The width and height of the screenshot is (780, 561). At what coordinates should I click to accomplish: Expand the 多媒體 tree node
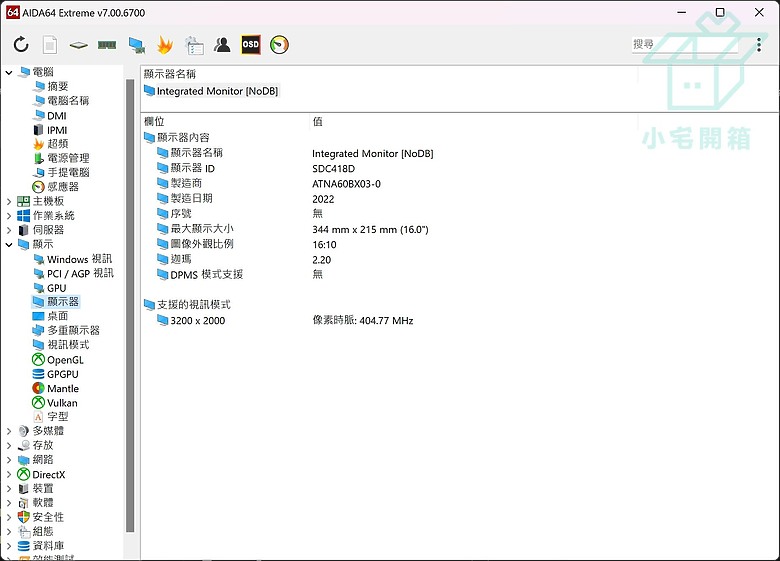pos(9,431)
